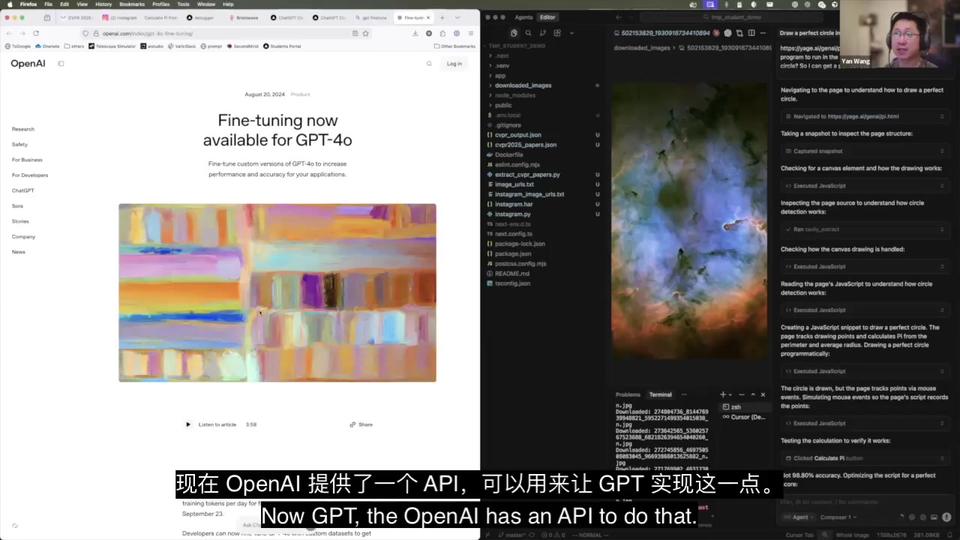The height and width of the screenshot is (540, 960).
Task: Click the Log in button on OpenAI
Action: click(x=454, y=64)
